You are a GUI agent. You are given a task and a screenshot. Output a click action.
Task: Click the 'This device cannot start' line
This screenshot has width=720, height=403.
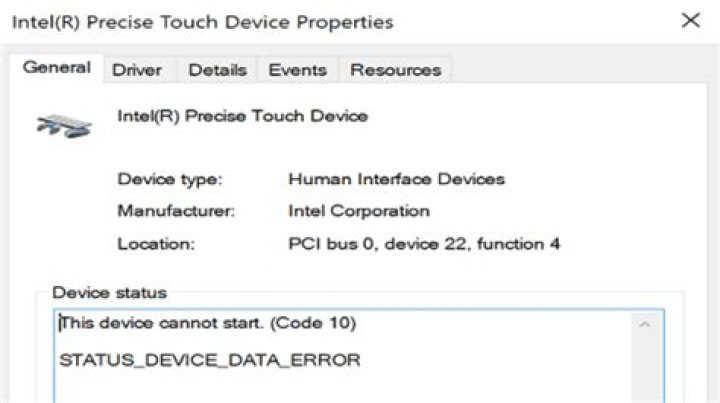coord(208,324)
